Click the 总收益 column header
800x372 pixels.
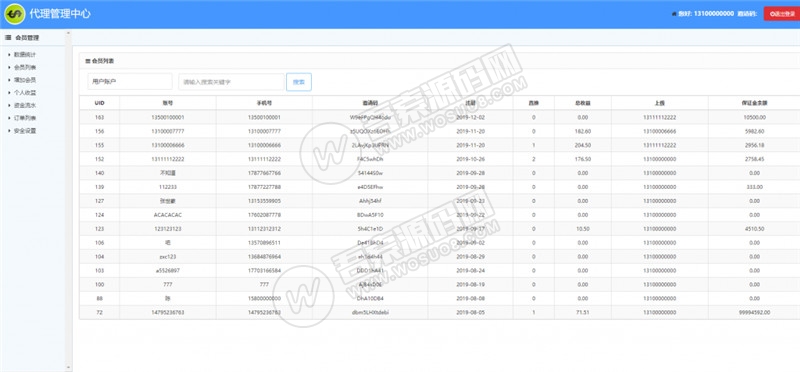click(x=582, y=103)
